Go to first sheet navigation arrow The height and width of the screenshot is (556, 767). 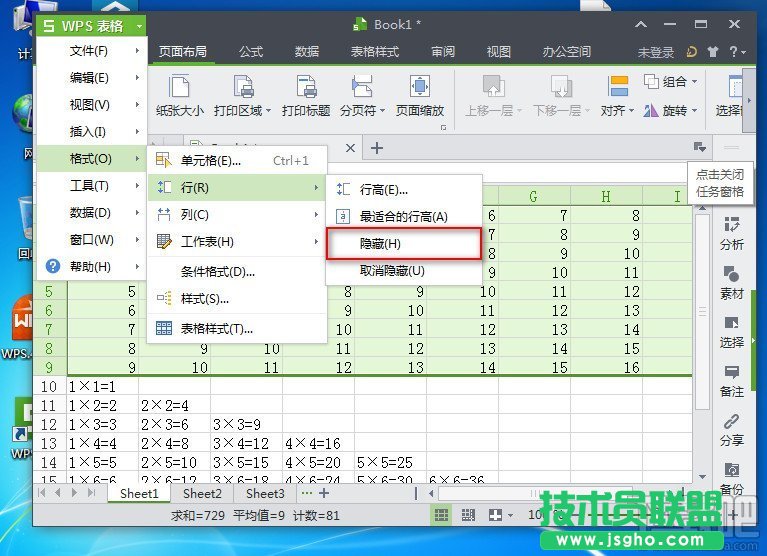point(42,493)
